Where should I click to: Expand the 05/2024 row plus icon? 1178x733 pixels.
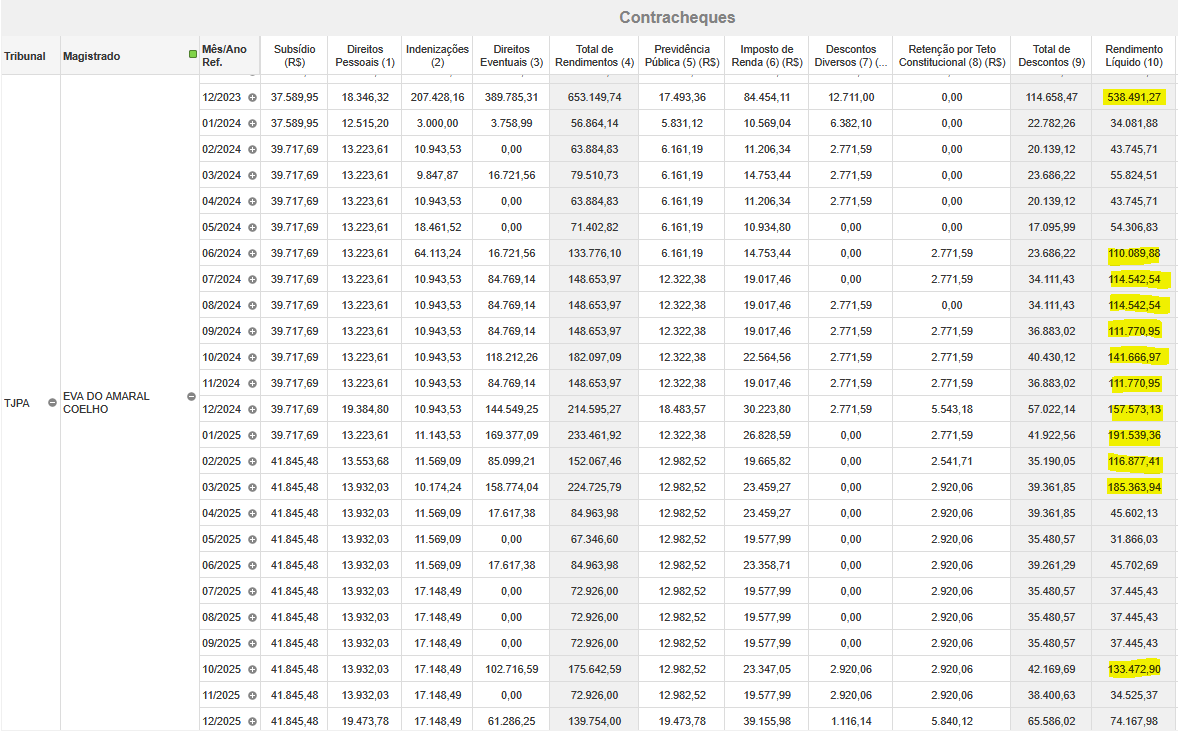pos(252,228)
